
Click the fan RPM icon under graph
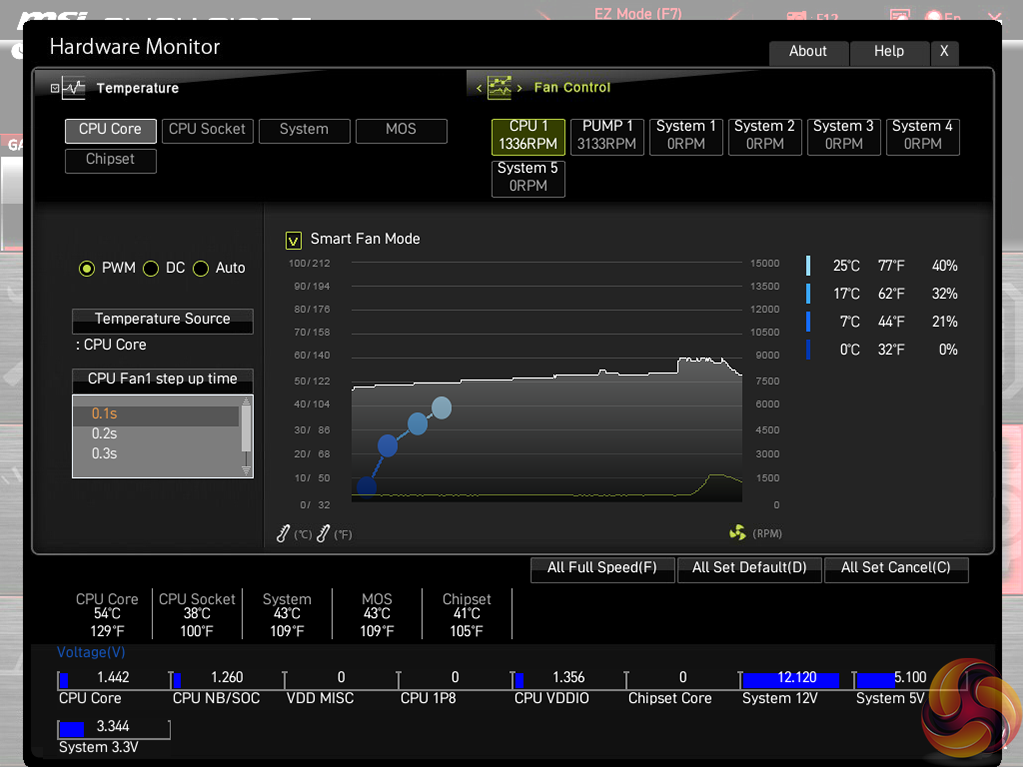[738, 533]
